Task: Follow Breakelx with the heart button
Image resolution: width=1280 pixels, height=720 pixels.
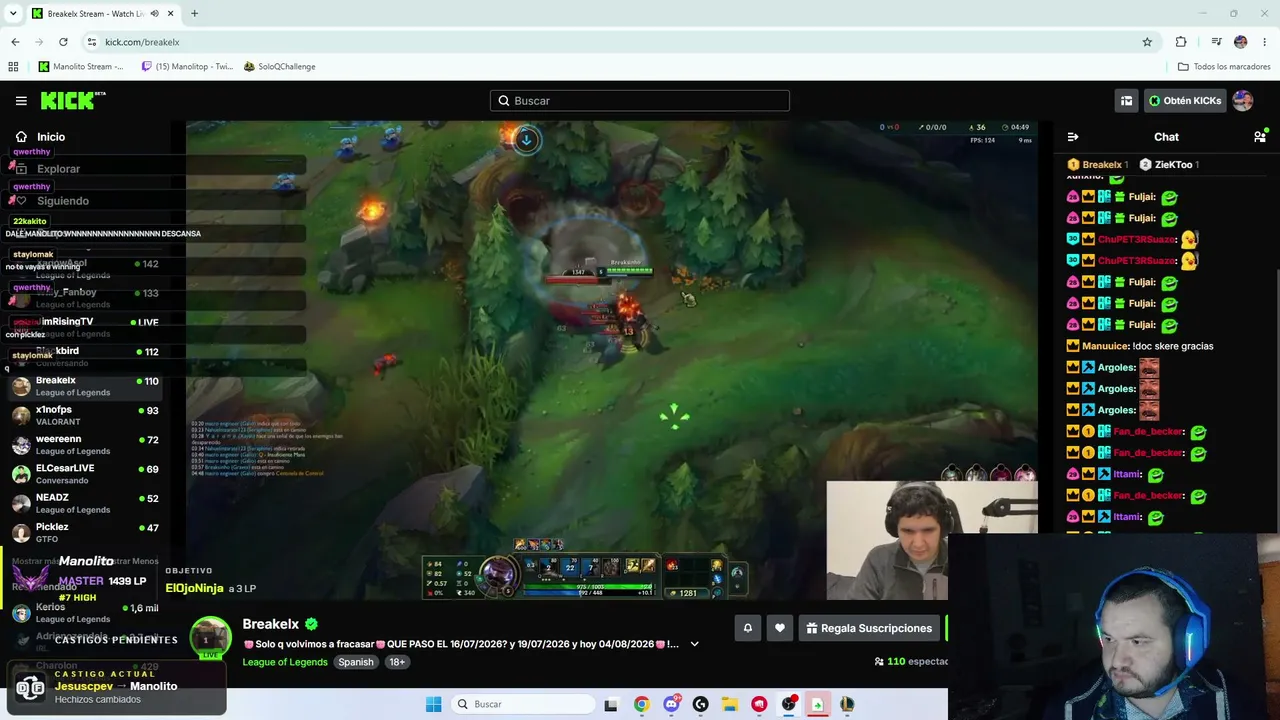Action: 780,628
